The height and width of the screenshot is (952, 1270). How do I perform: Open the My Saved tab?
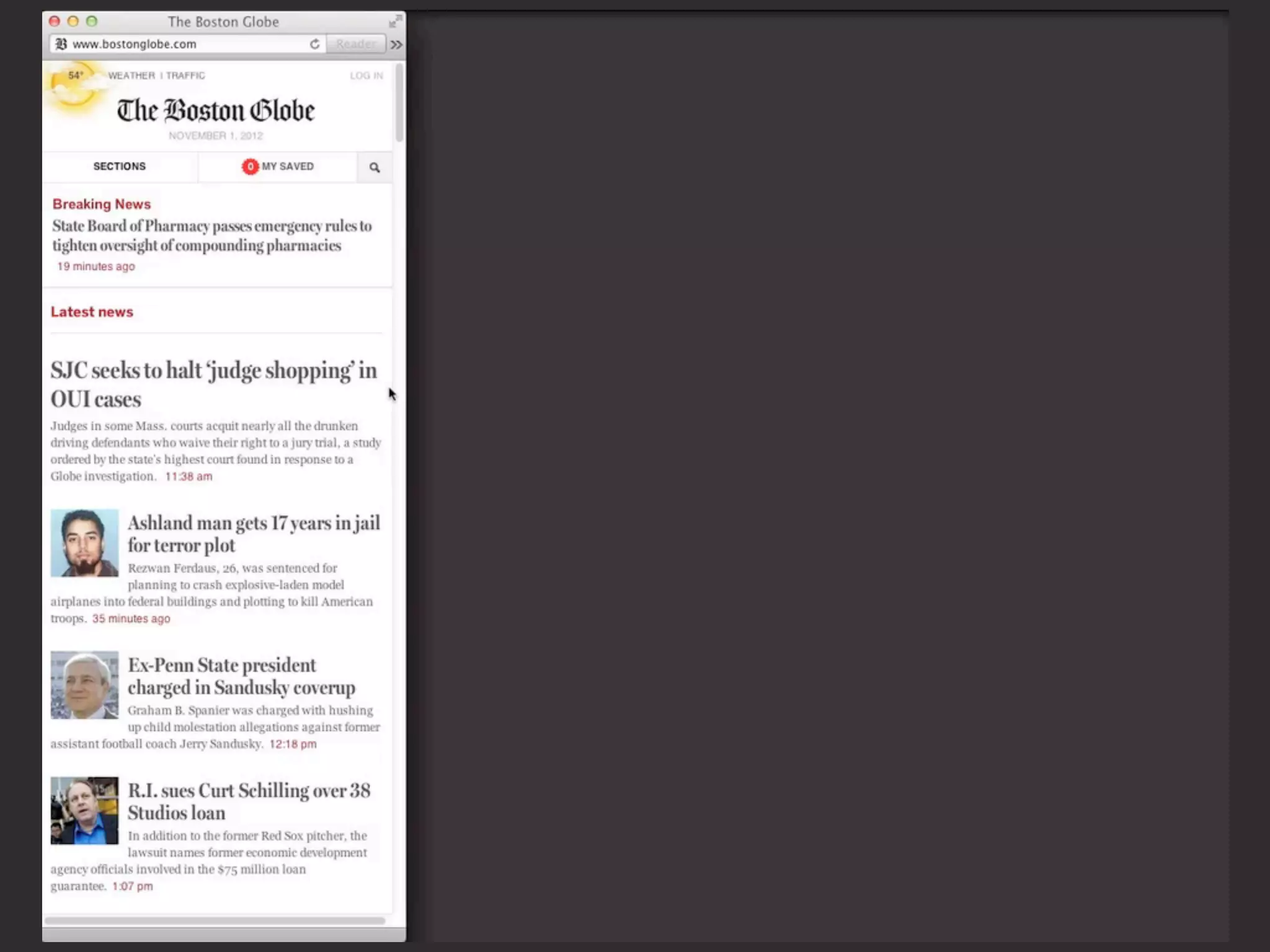287,166
